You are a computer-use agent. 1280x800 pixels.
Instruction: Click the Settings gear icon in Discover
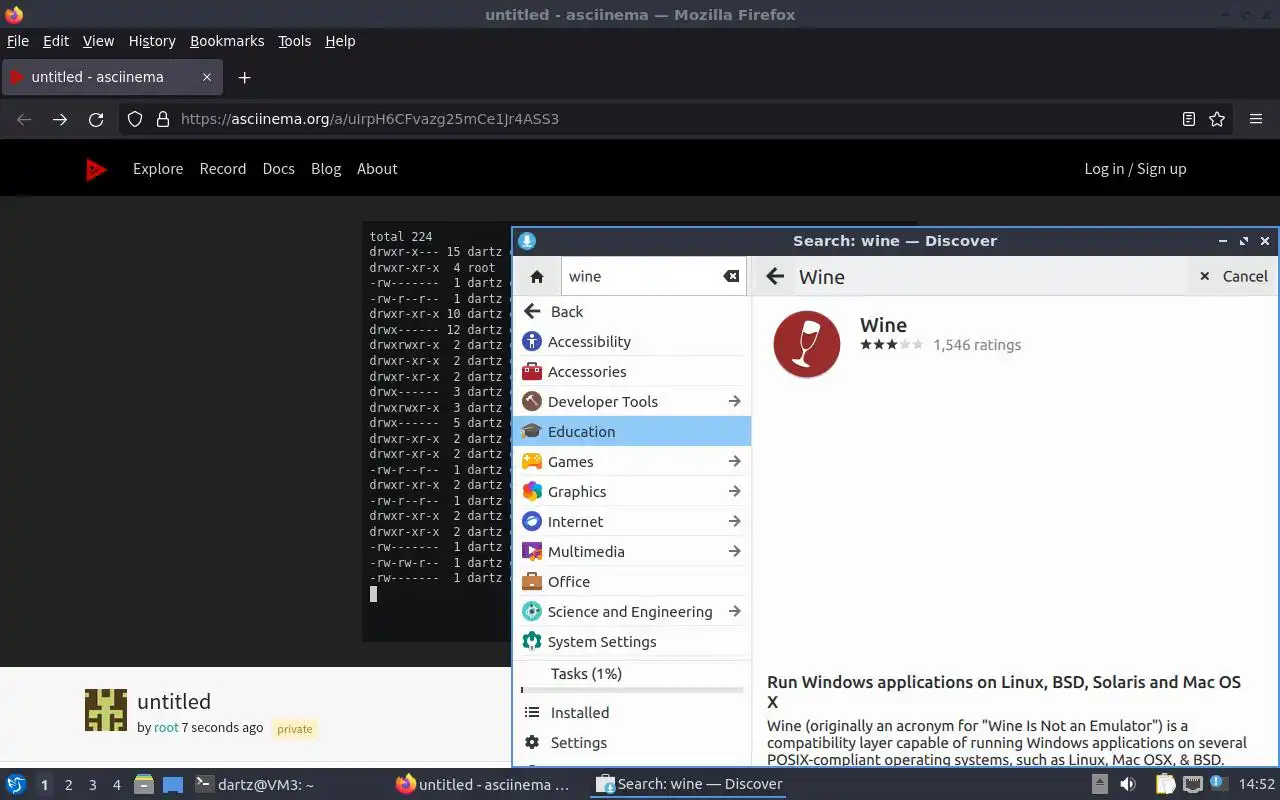click(x=532, y=743)
